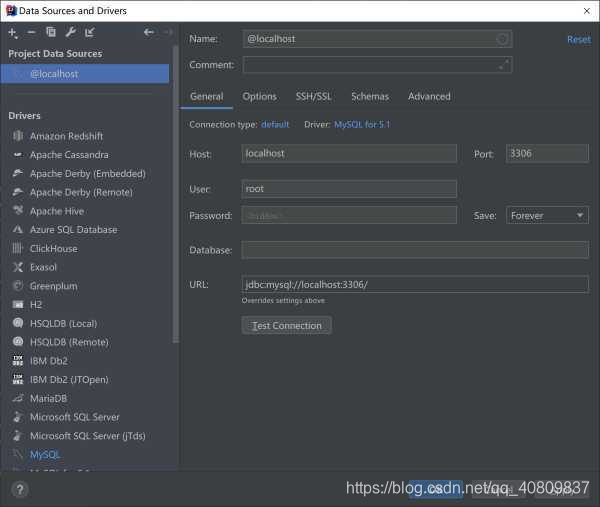This screenshot has width=600, height=507.
Task: Click the Apache Hive icon
Action: [18, 210]
